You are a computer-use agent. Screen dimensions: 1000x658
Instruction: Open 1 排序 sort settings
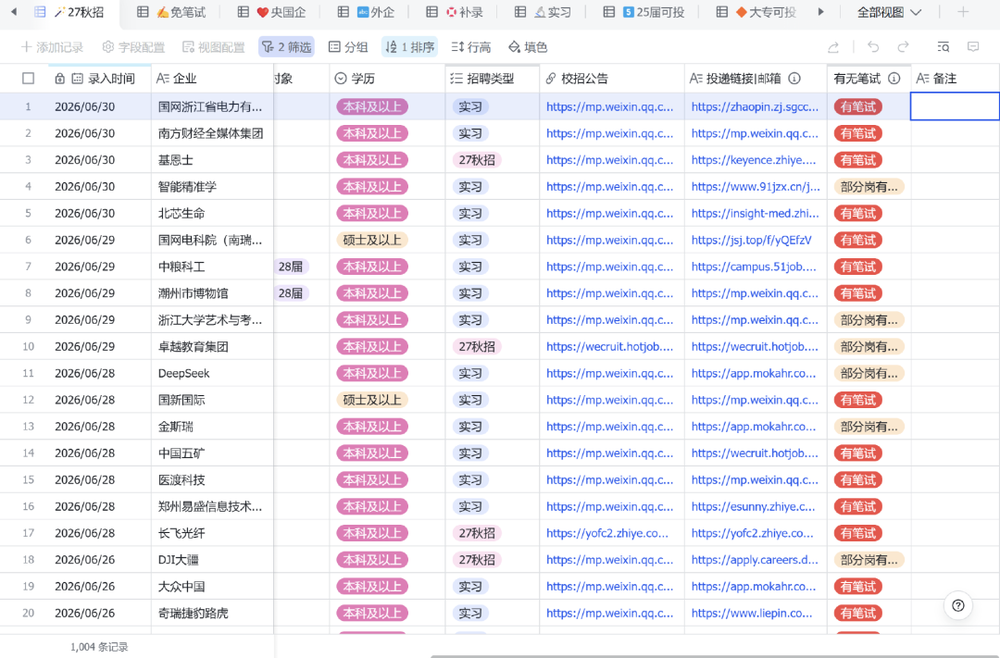(x=409, y=47)
